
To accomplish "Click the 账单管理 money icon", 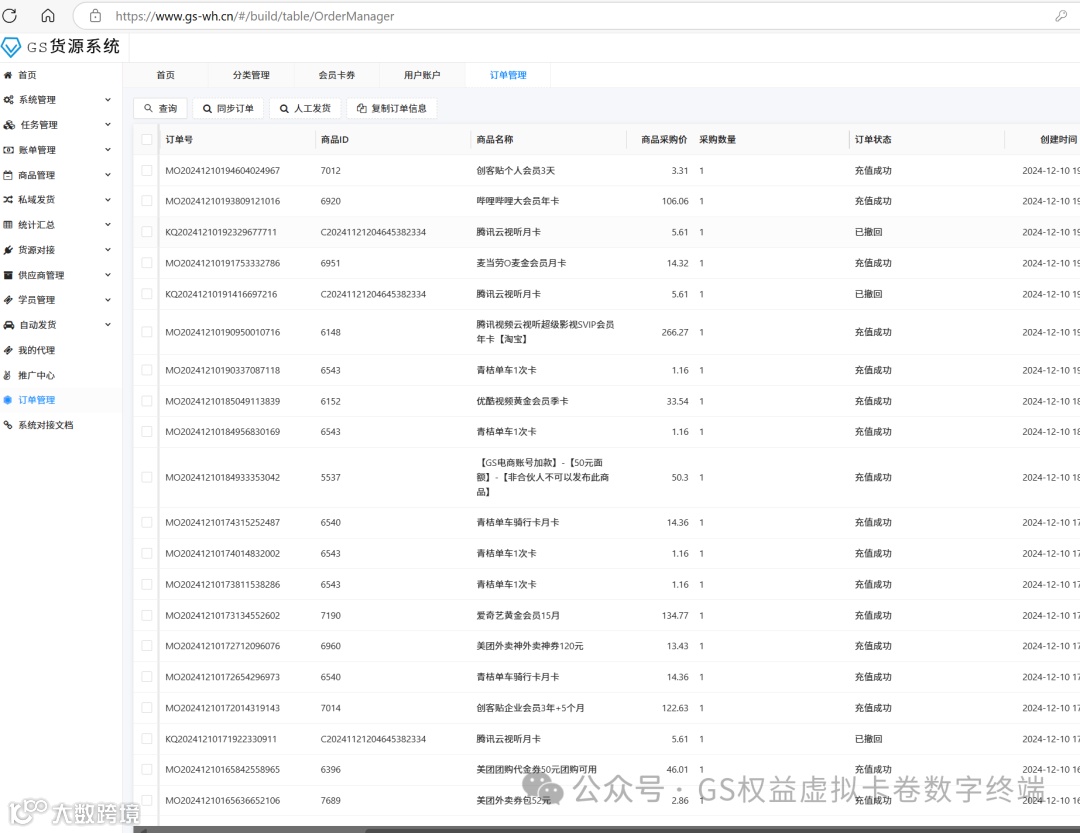I will (x=8, y=150).
